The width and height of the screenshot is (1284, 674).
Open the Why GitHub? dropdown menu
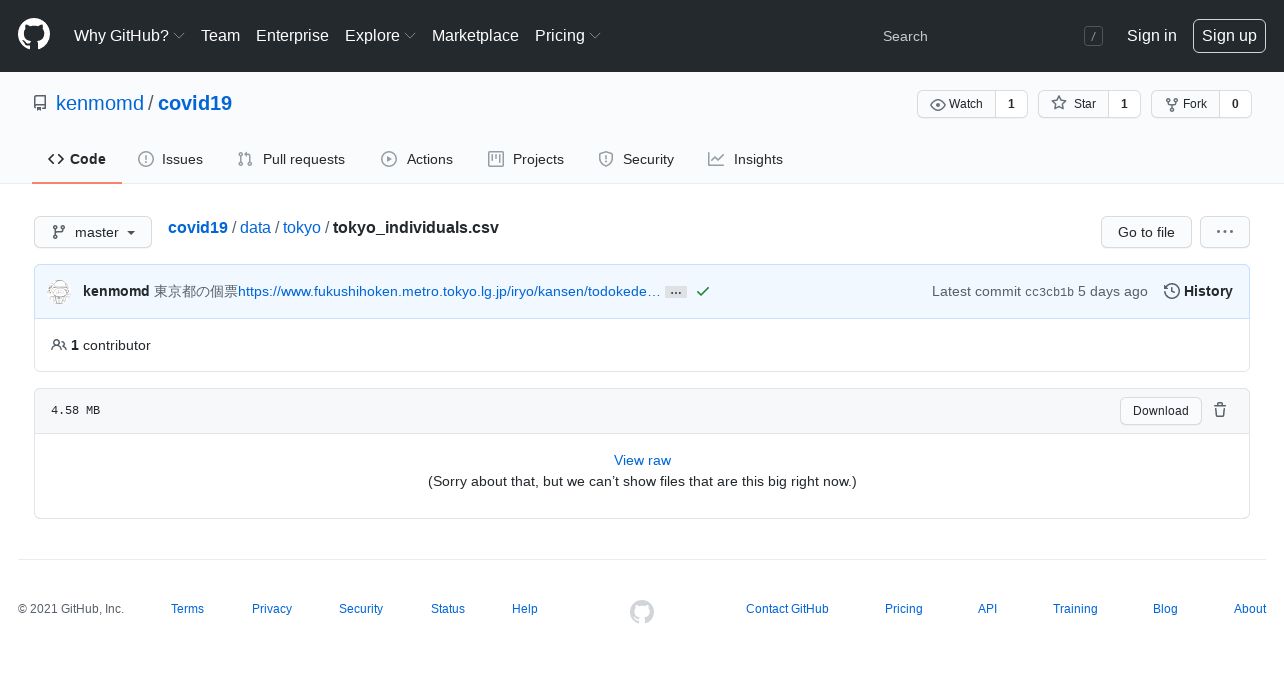129,36
